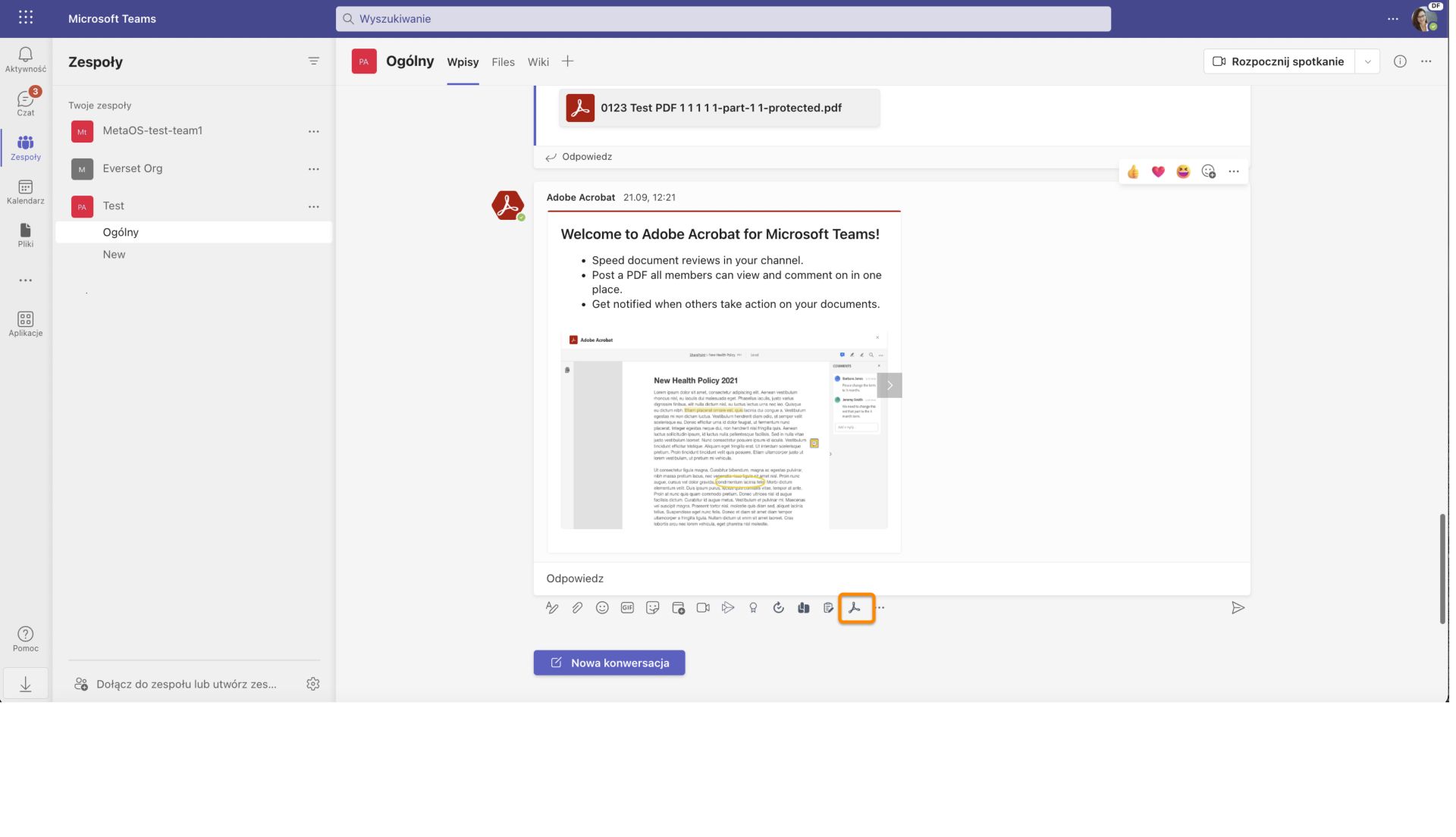Click the Wyszukiwanie search box
Viewport: 1456px width, 837px height.
click(x=723, y=18)
